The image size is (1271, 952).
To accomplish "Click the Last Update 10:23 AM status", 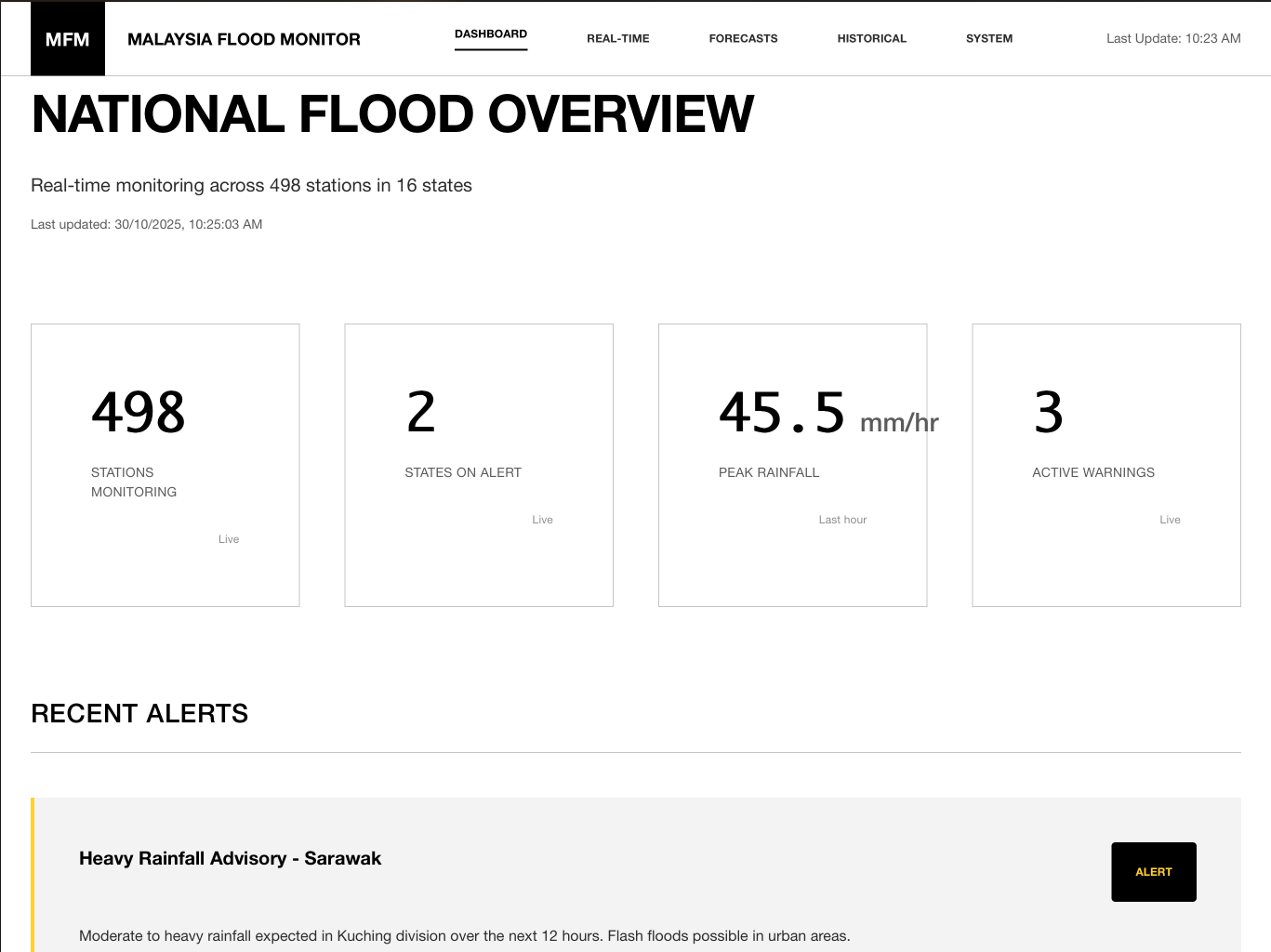I will [1172, 39].
